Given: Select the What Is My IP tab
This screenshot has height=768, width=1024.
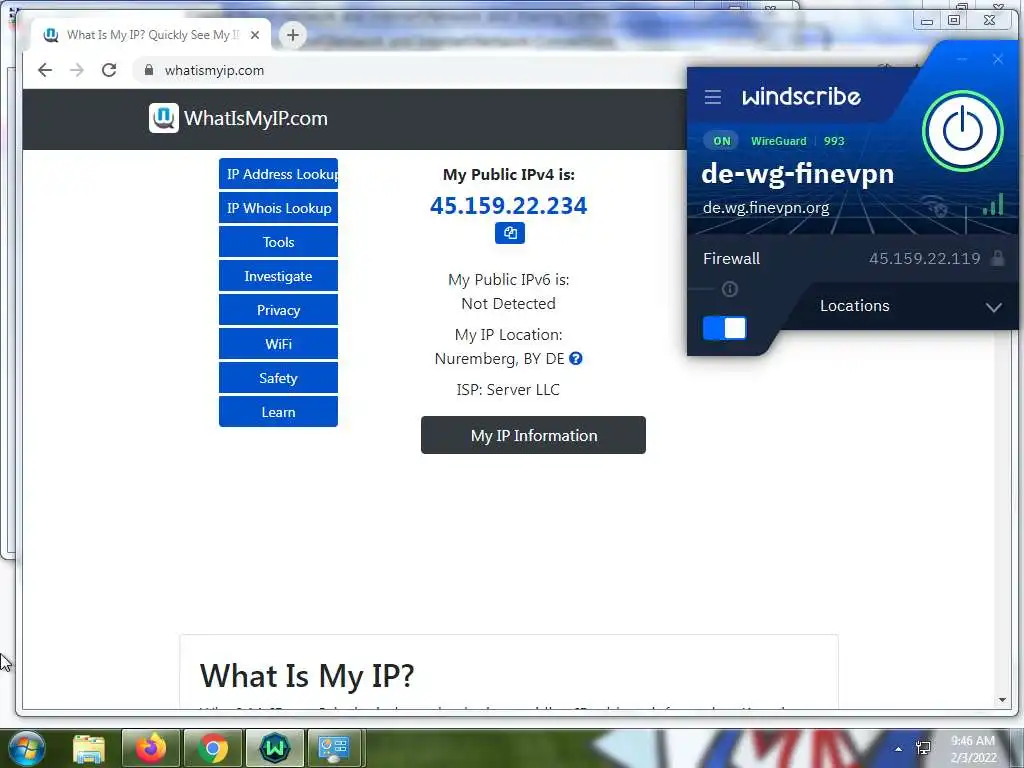Looking at the screenshot, I should [x=152, y=35].
